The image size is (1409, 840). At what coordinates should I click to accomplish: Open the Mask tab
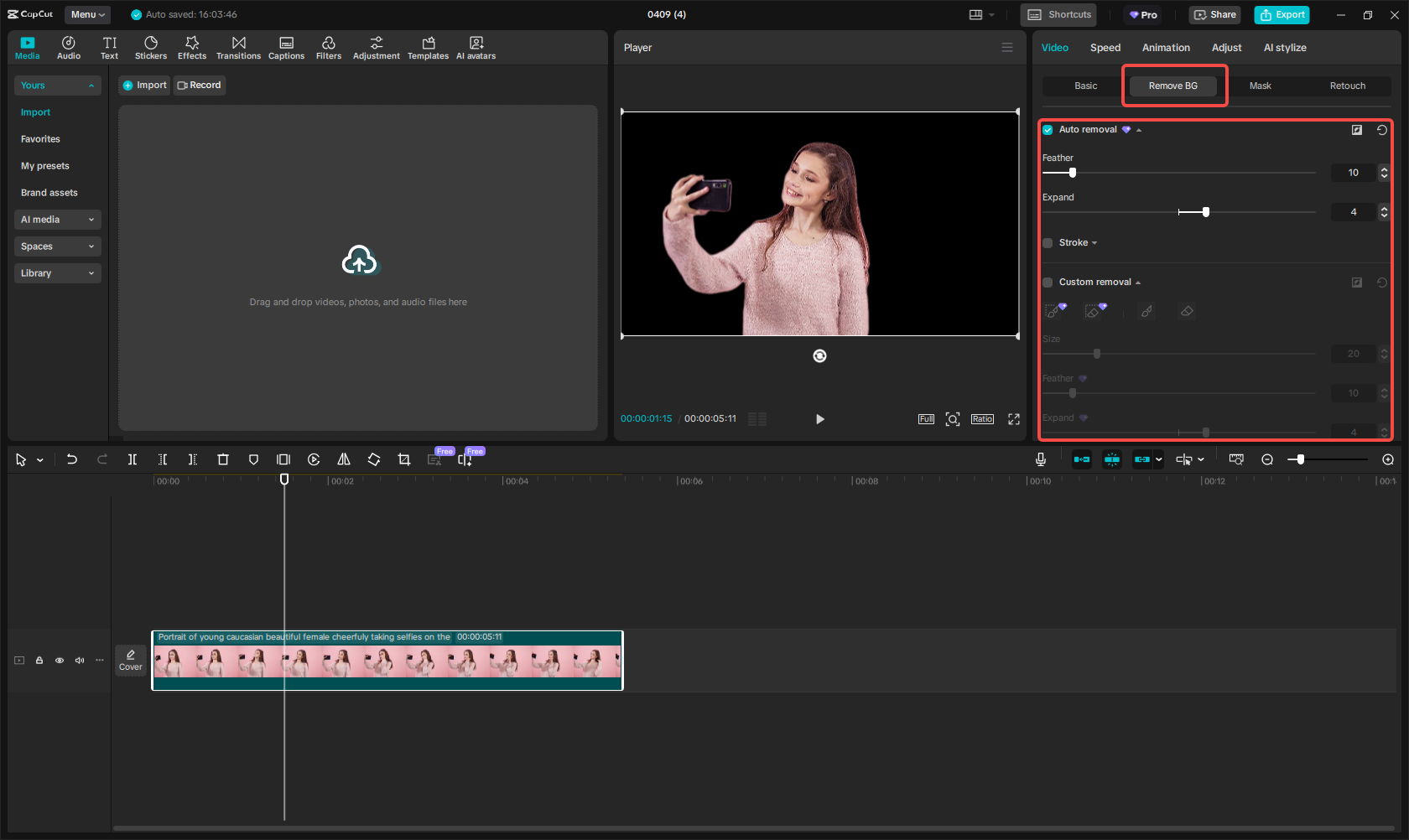point(1260,86)
